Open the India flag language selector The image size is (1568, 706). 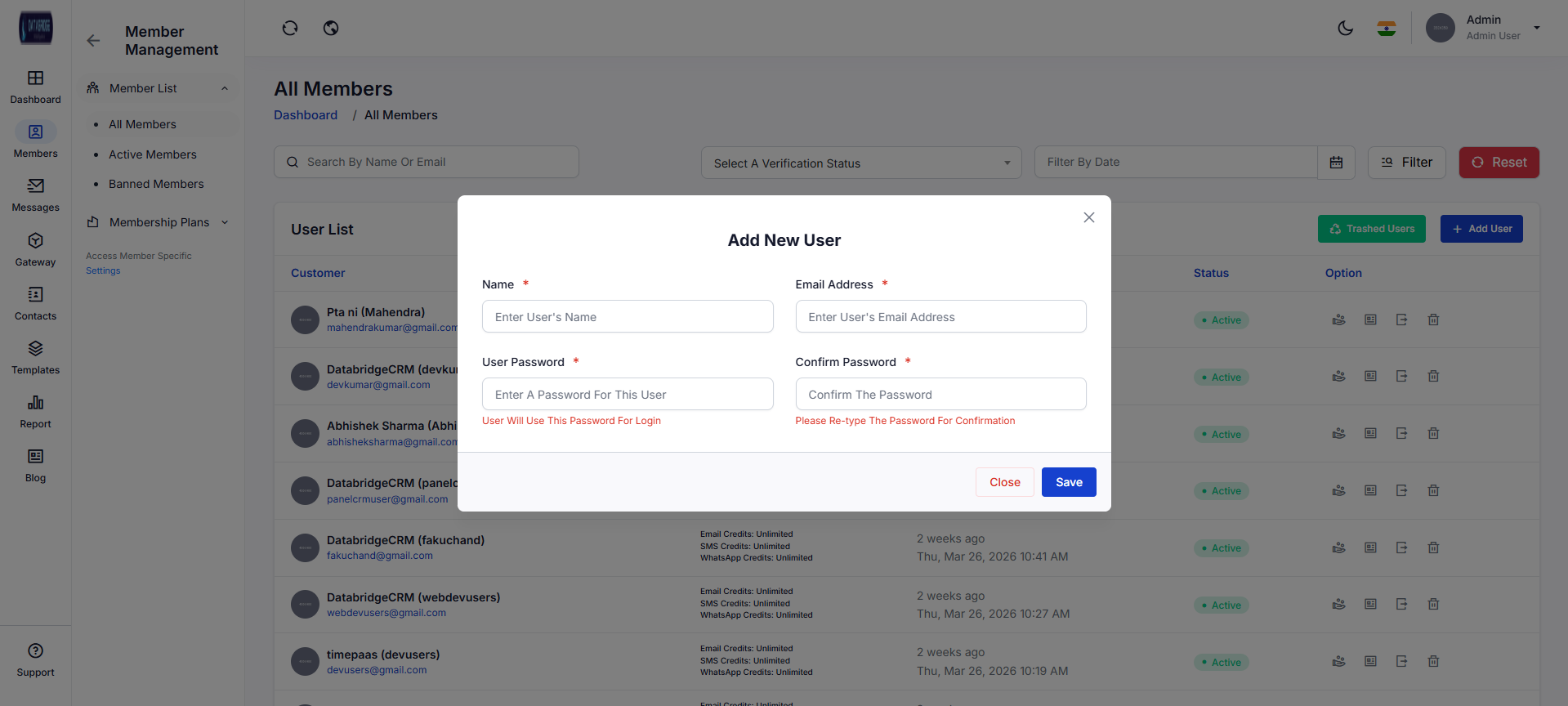pyautogui.click(x=1387, y=29)
